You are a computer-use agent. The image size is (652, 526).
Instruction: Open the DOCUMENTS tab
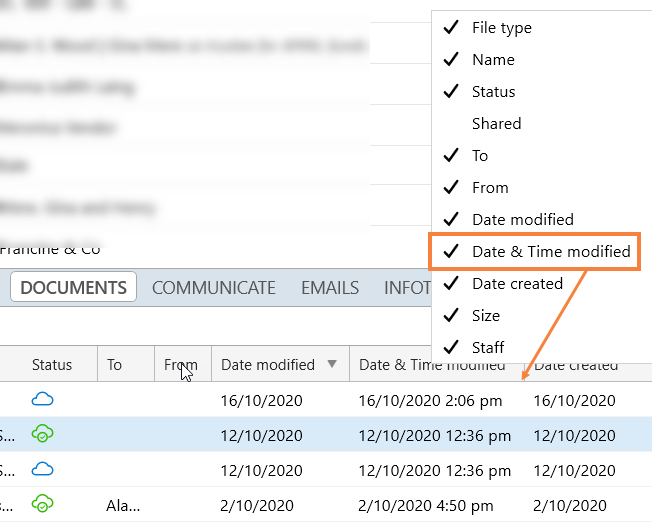(x=74, y=288)
